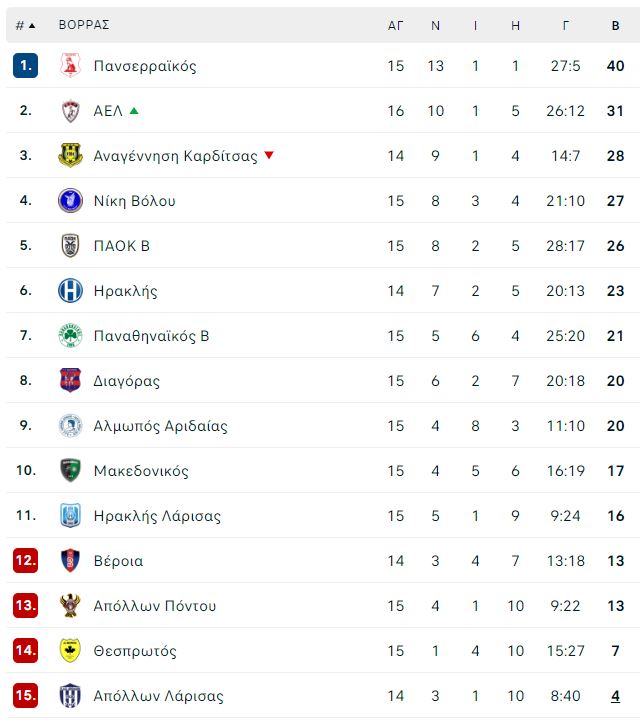Click the red down arrow beside Αναγέννηση Καρδίτσας

(269, 155)
